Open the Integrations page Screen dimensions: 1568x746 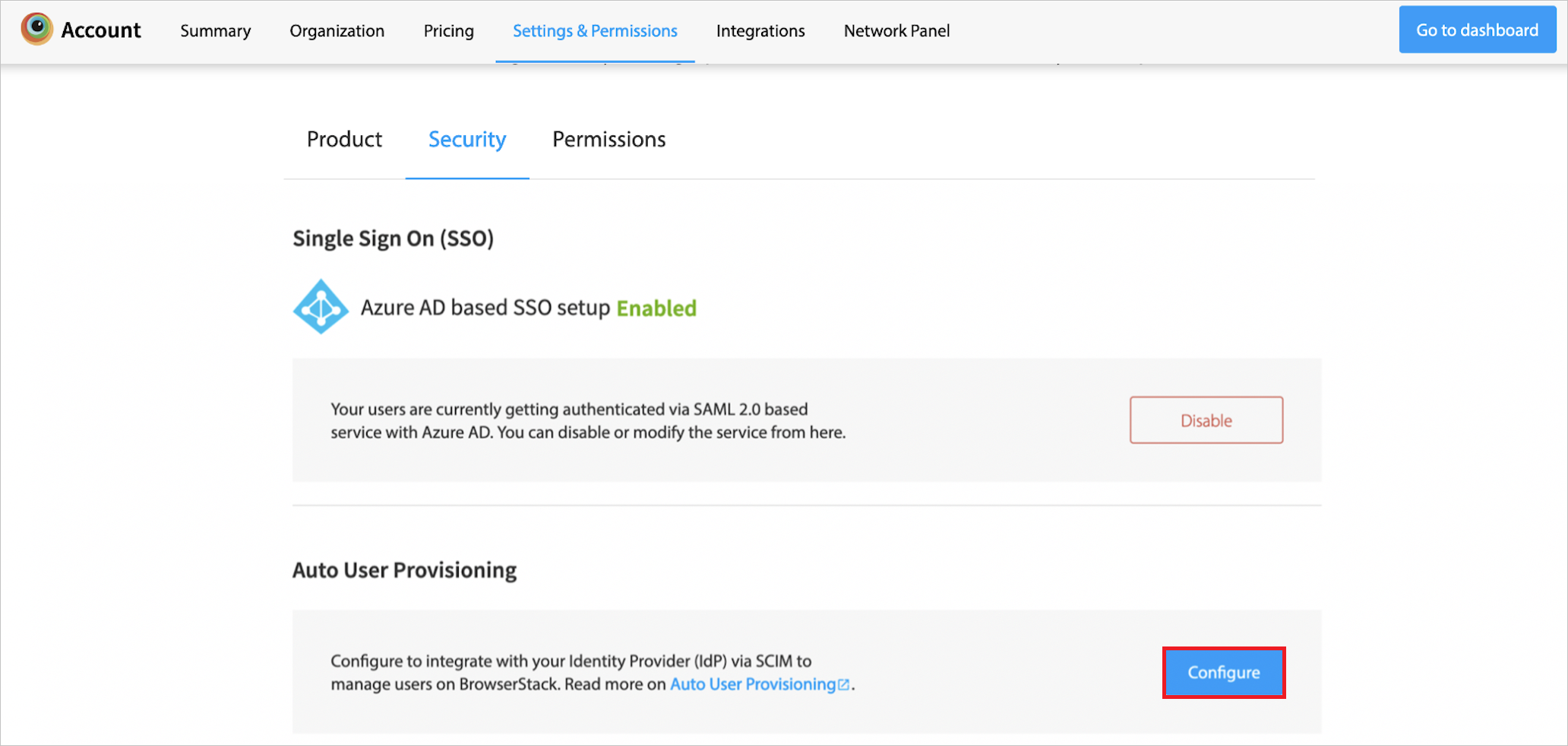(760, 30)
